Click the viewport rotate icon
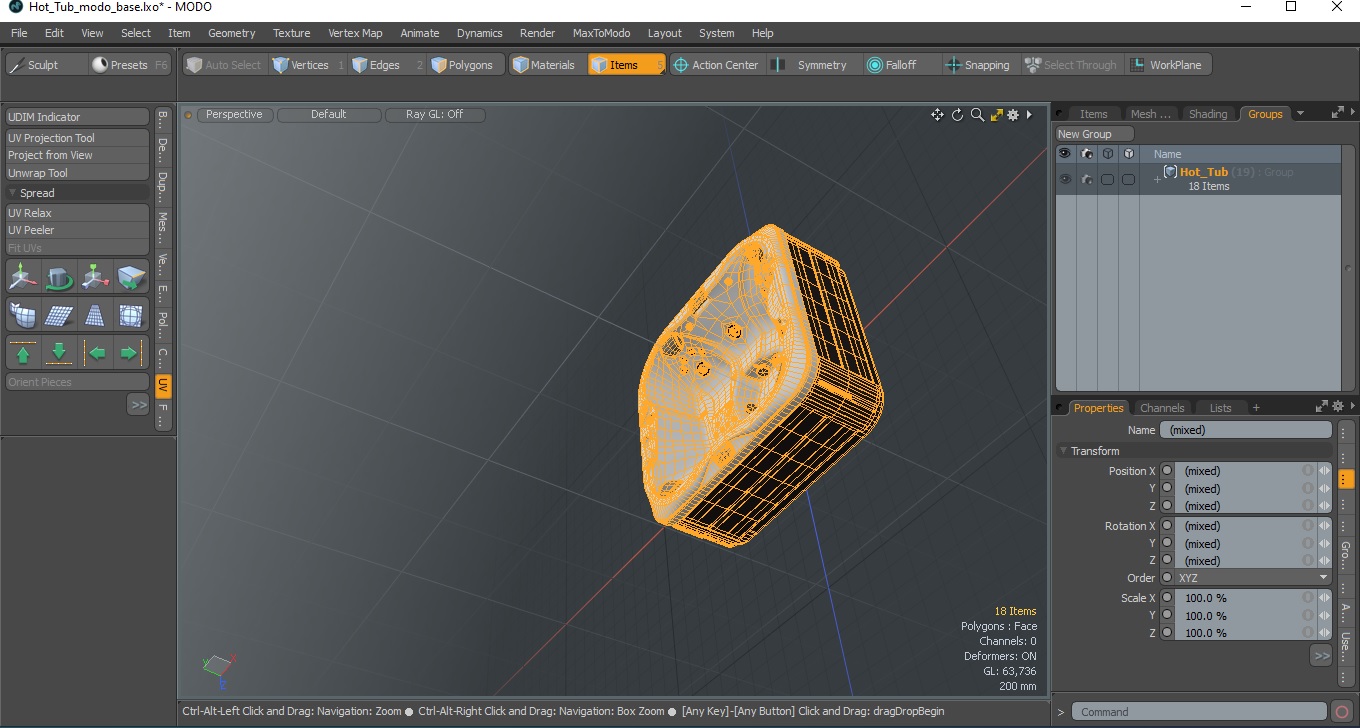The image size is (1360, 728). pos(957,115)
